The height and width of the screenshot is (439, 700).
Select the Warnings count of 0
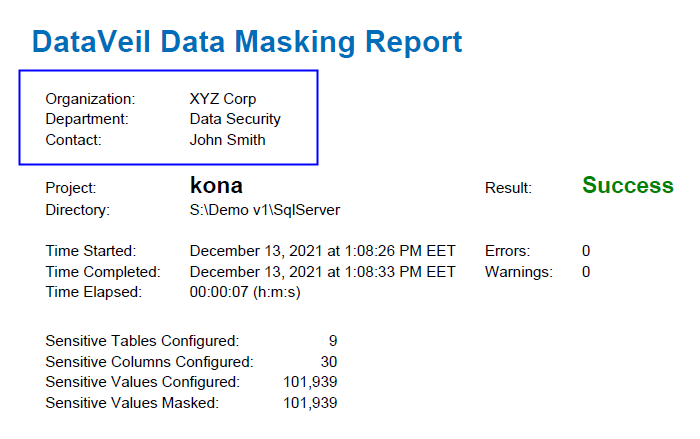[586, 272]
